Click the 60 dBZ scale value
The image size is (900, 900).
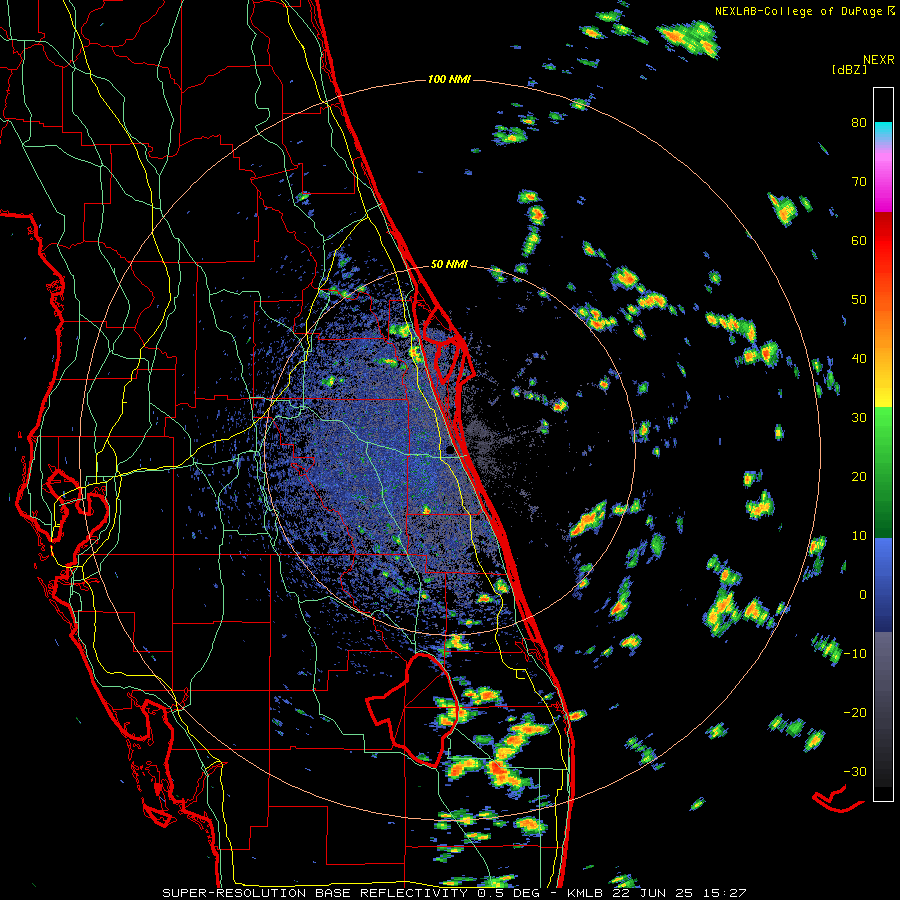tap(859, 240)
